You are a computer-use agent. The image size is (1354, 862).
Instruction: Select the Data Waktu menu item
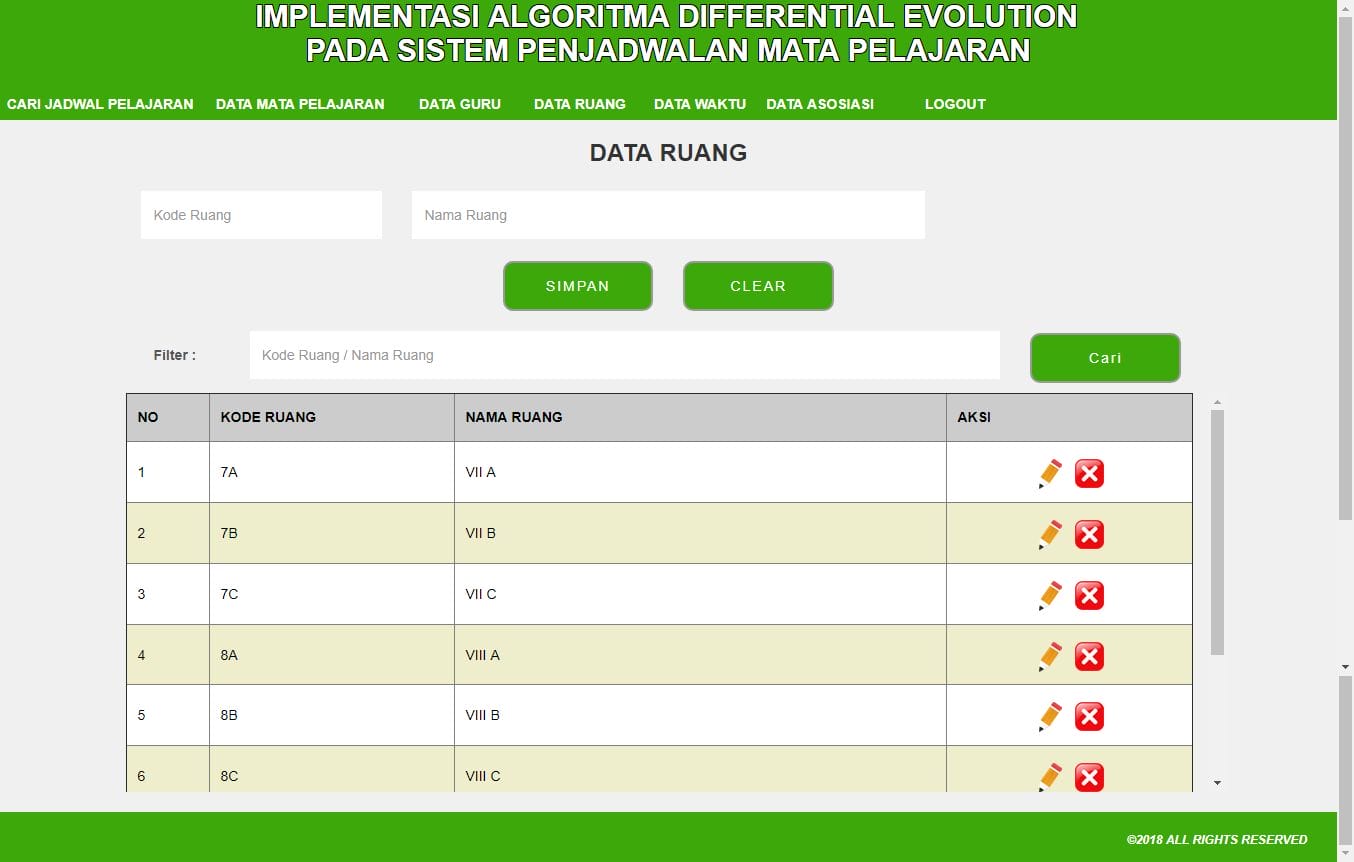pyautogui.click(x=700, y=104)
